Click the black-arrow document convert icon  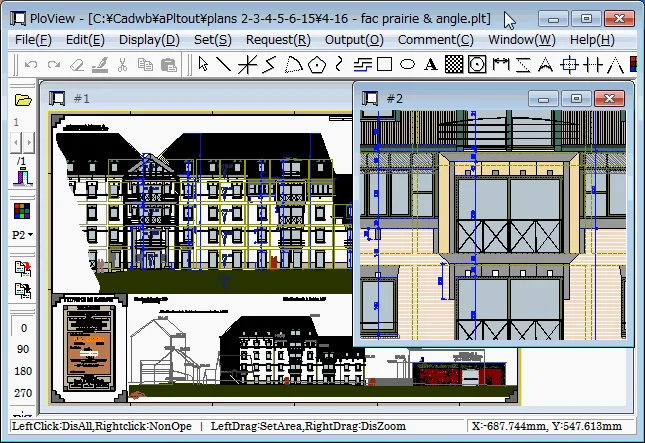coord(23,290)
